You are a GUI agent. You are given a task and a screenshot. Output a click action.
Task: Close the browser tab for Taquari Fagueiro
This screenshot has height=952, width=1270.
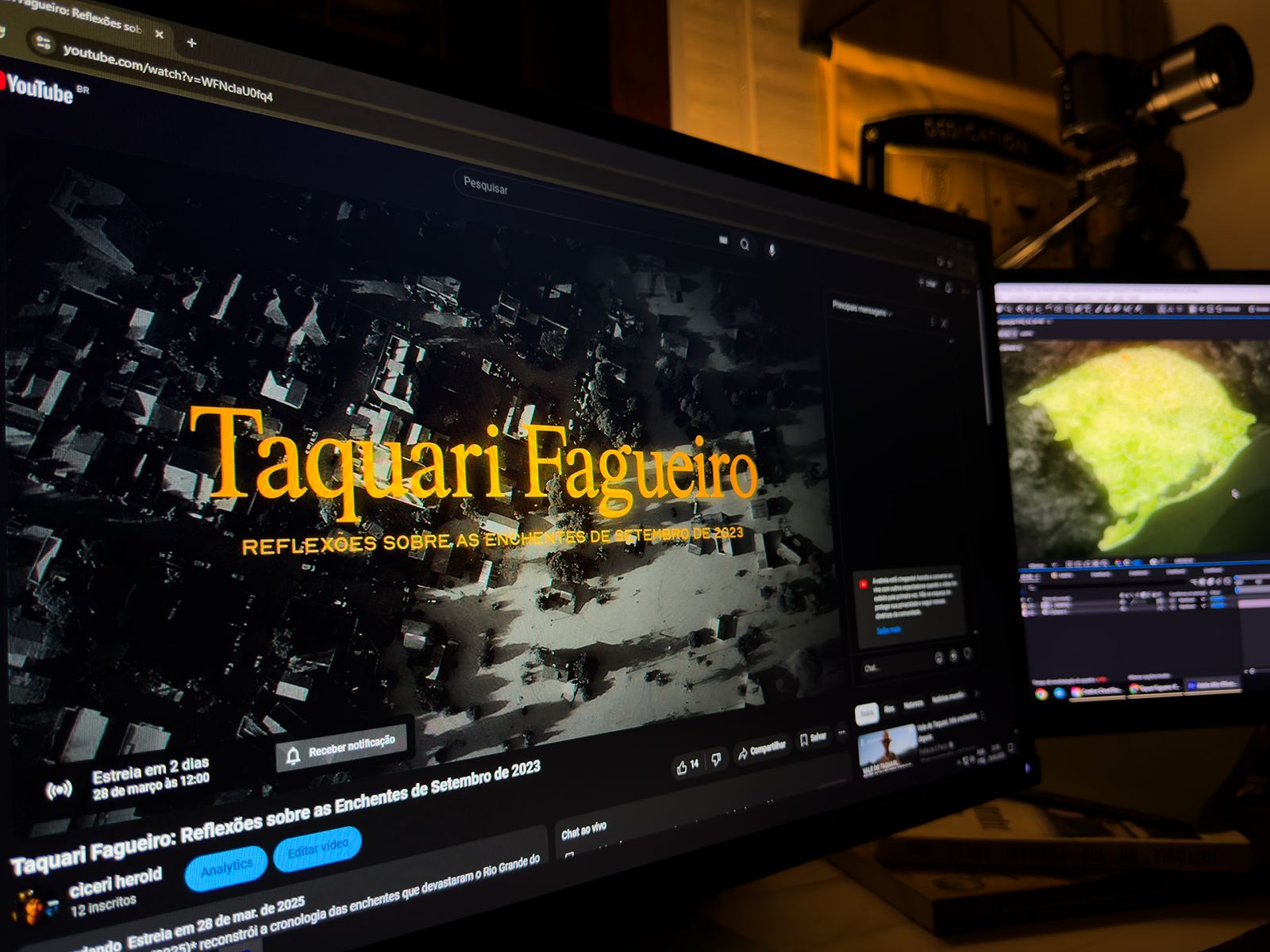(x=159, y=34)
